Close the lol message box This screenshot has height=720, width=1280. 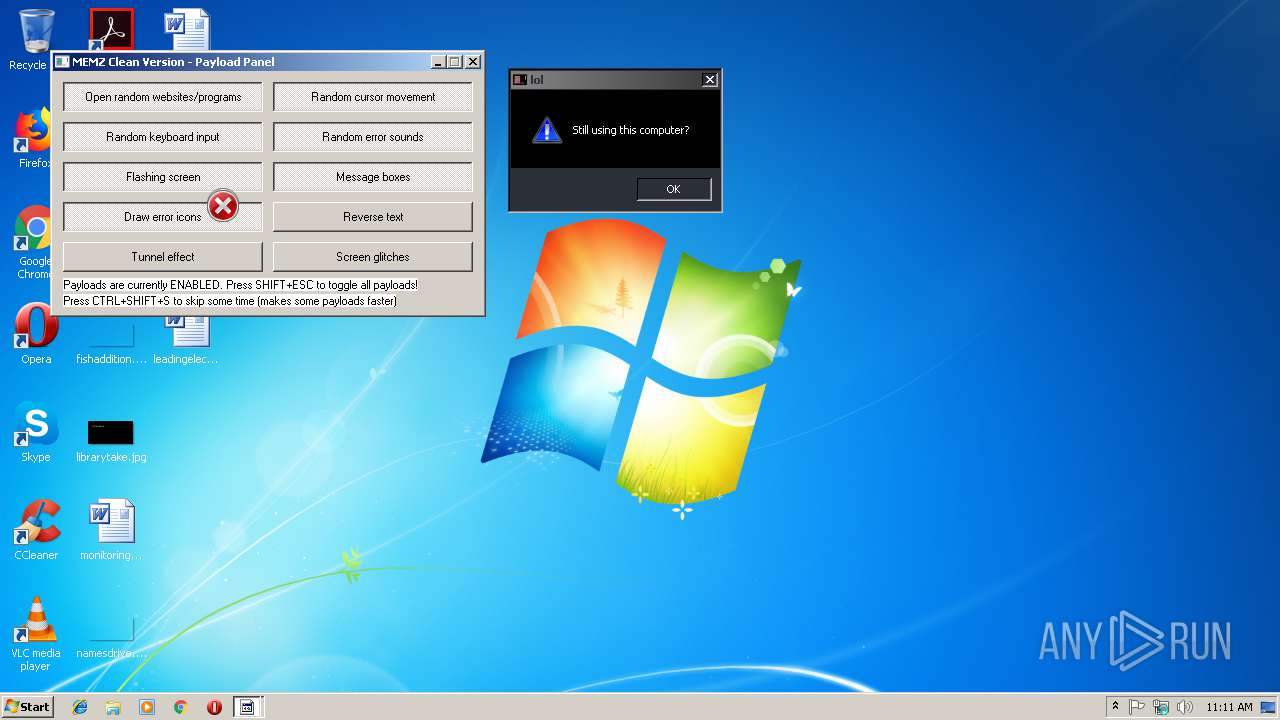pyautogui.click(x=710, y=80)
